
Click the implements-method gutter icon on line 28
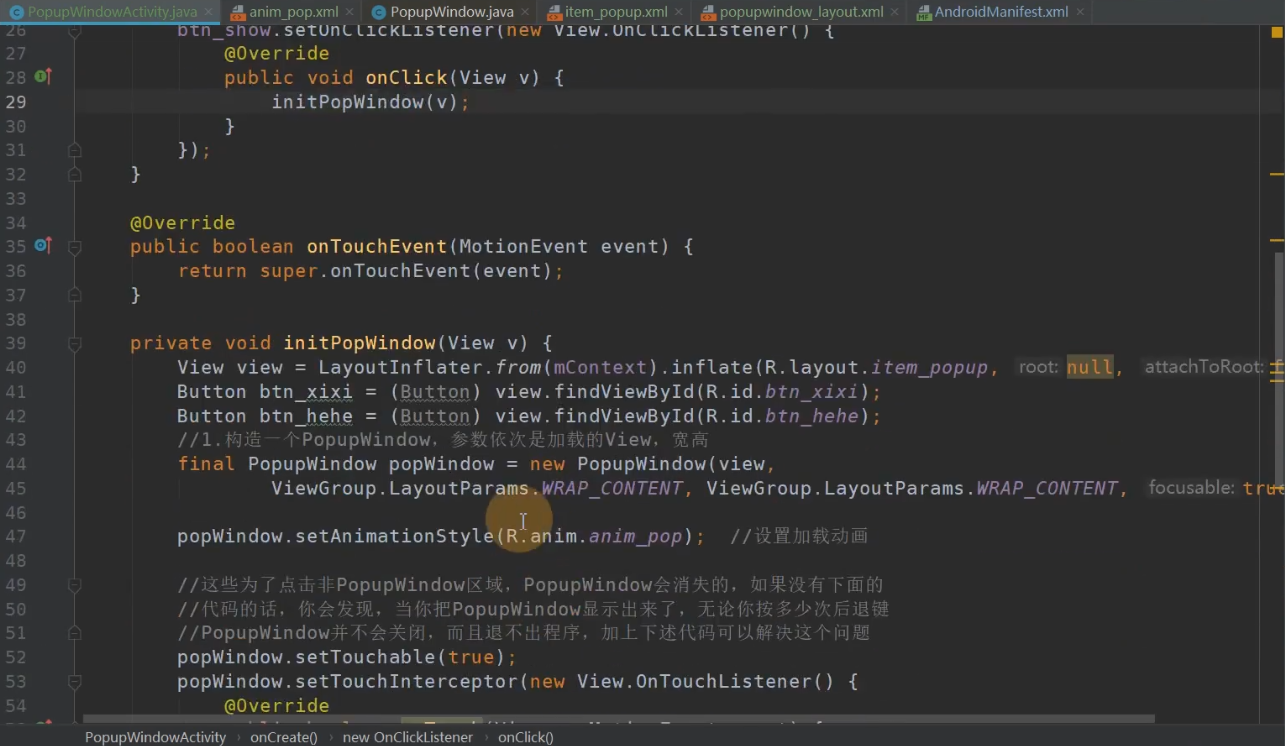click(x=42, y=77)
